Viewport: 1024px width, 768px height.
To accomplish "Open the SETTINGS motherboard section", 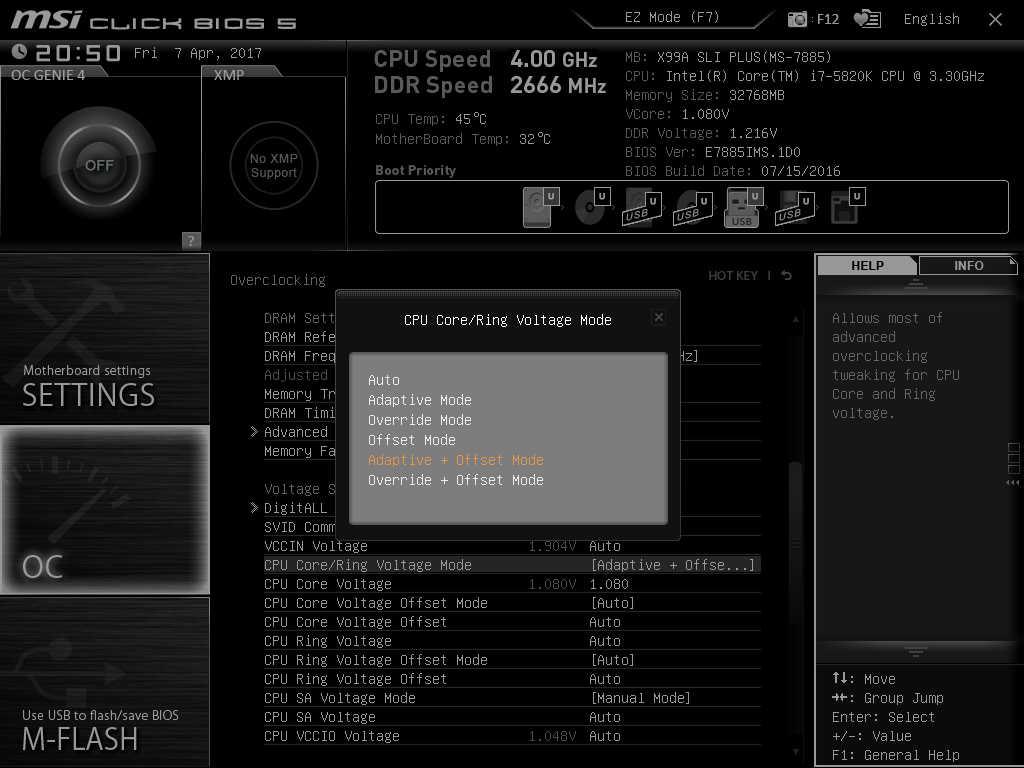I will [x=104, y=338].
